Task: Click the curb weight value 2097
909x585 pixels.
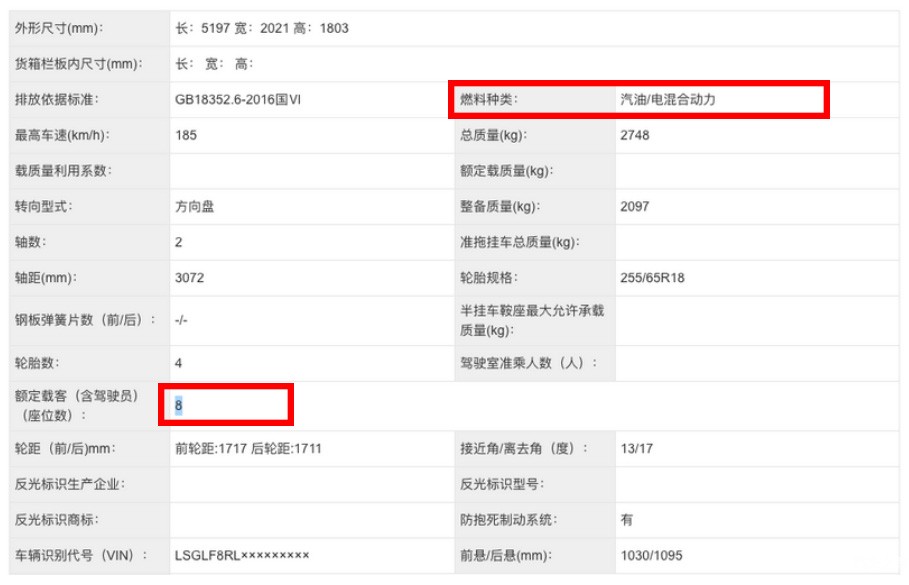Action: 635,207
